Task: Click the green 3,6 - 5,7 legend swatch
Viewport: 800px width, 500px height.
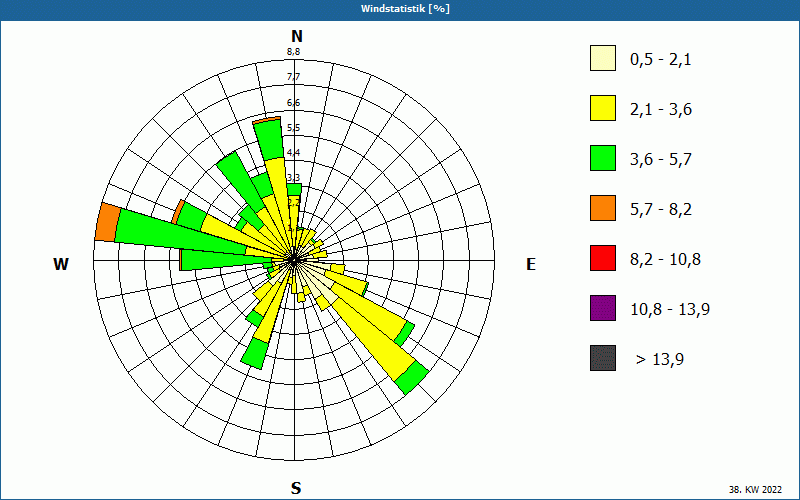Action: pyautogui.click(x=603, y=158)
